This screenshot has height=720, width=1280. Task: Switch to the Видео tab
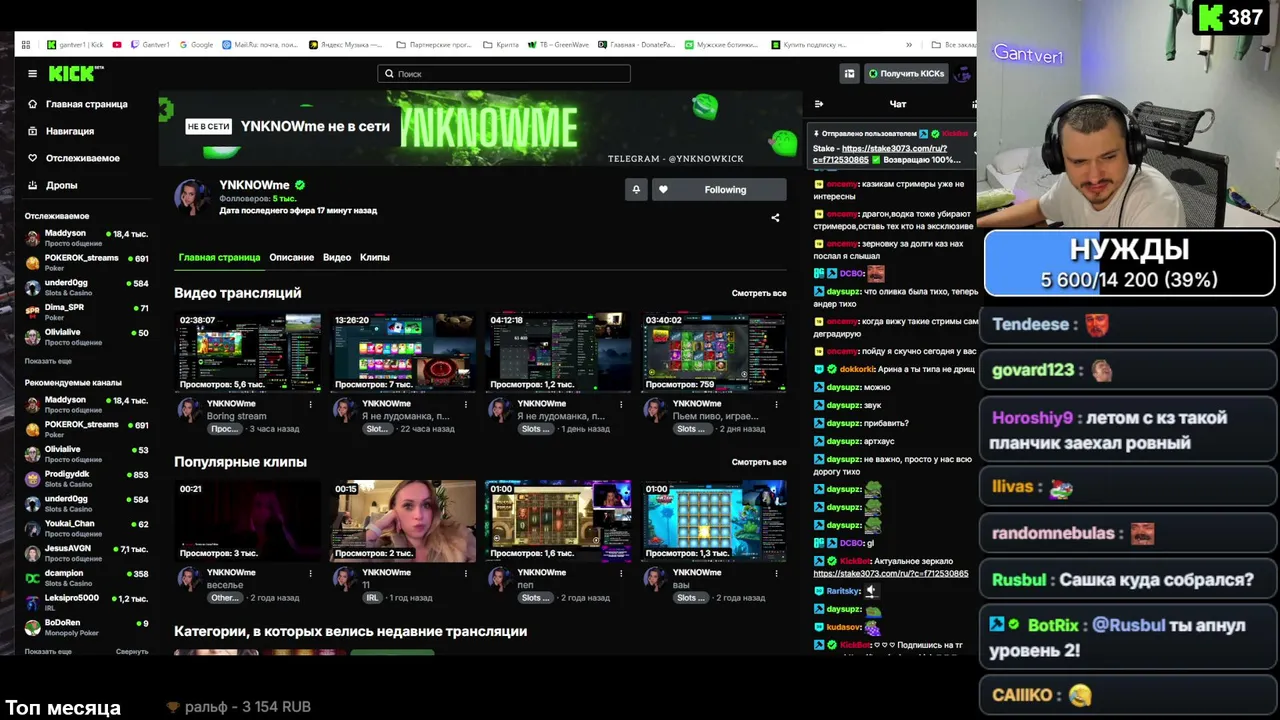(337, 257)
